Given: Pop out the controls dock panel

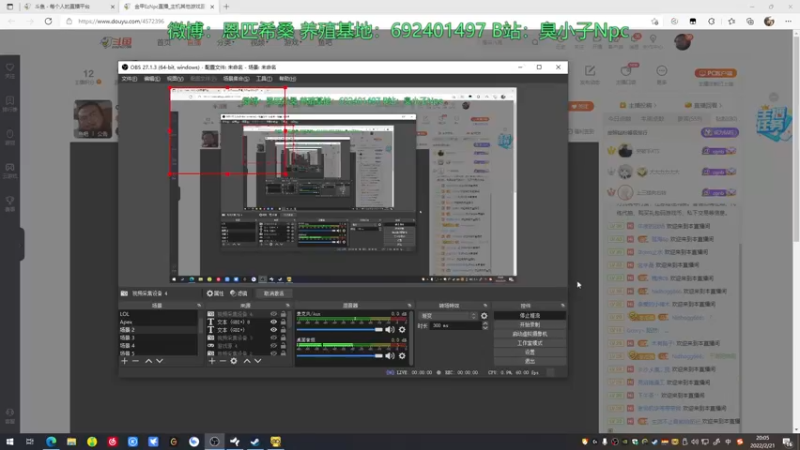Looking at the screenshot, I should (563, 306).
